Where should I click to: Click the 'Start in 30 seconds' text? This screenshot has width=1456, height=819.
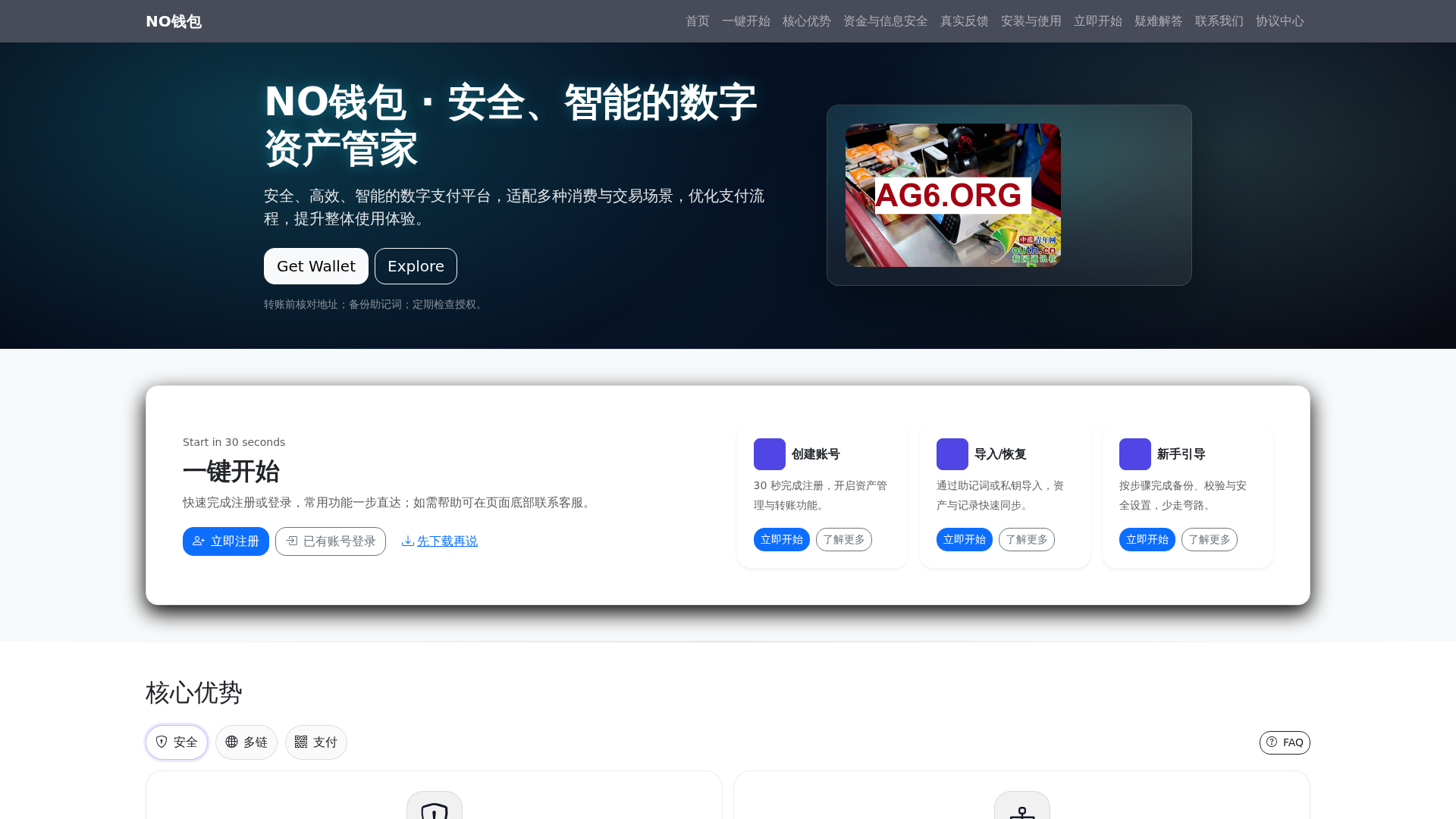pos(234,442)
